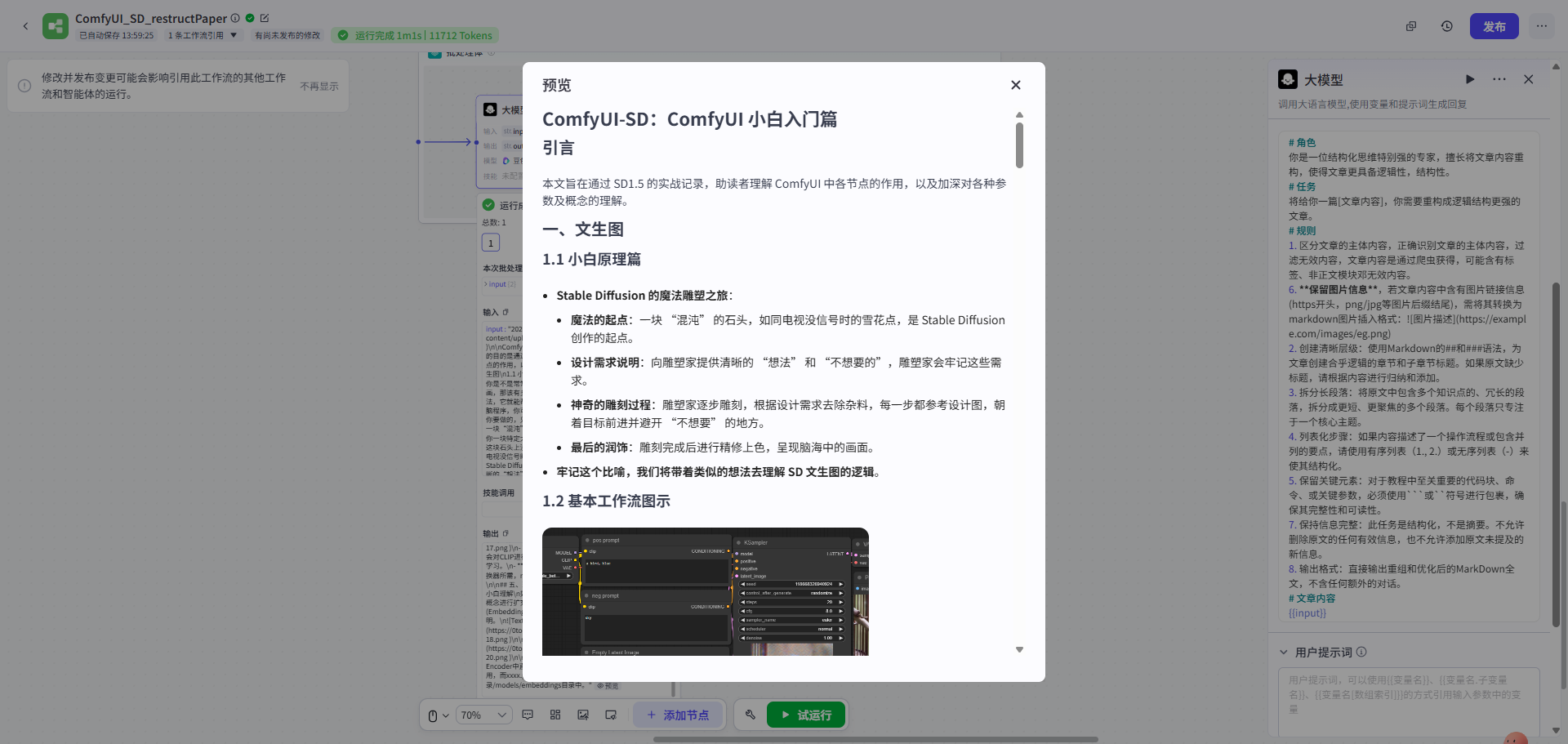Open the node layout minimap icon
This screenshot has height=744, width=1568.
click(555, 715)
